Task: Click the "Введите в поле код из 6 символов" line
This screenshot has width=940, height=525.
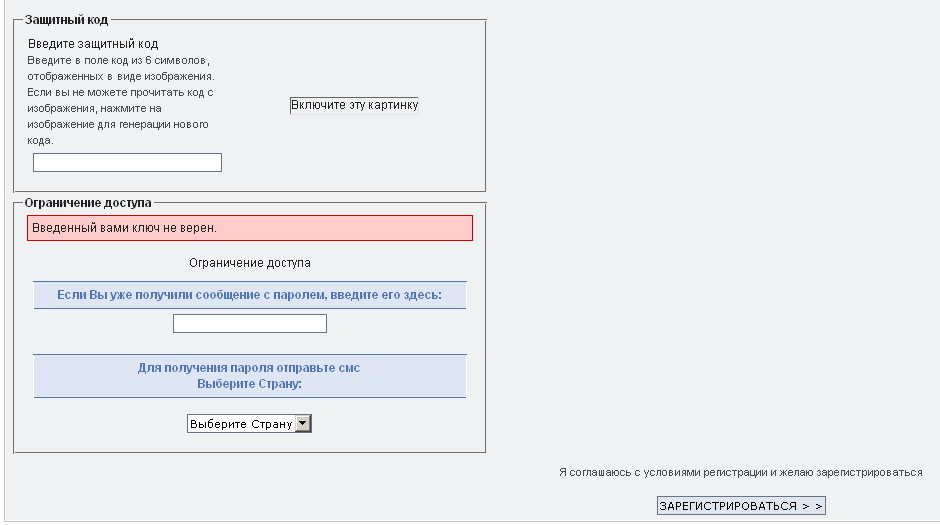Action: click(118, 60)
